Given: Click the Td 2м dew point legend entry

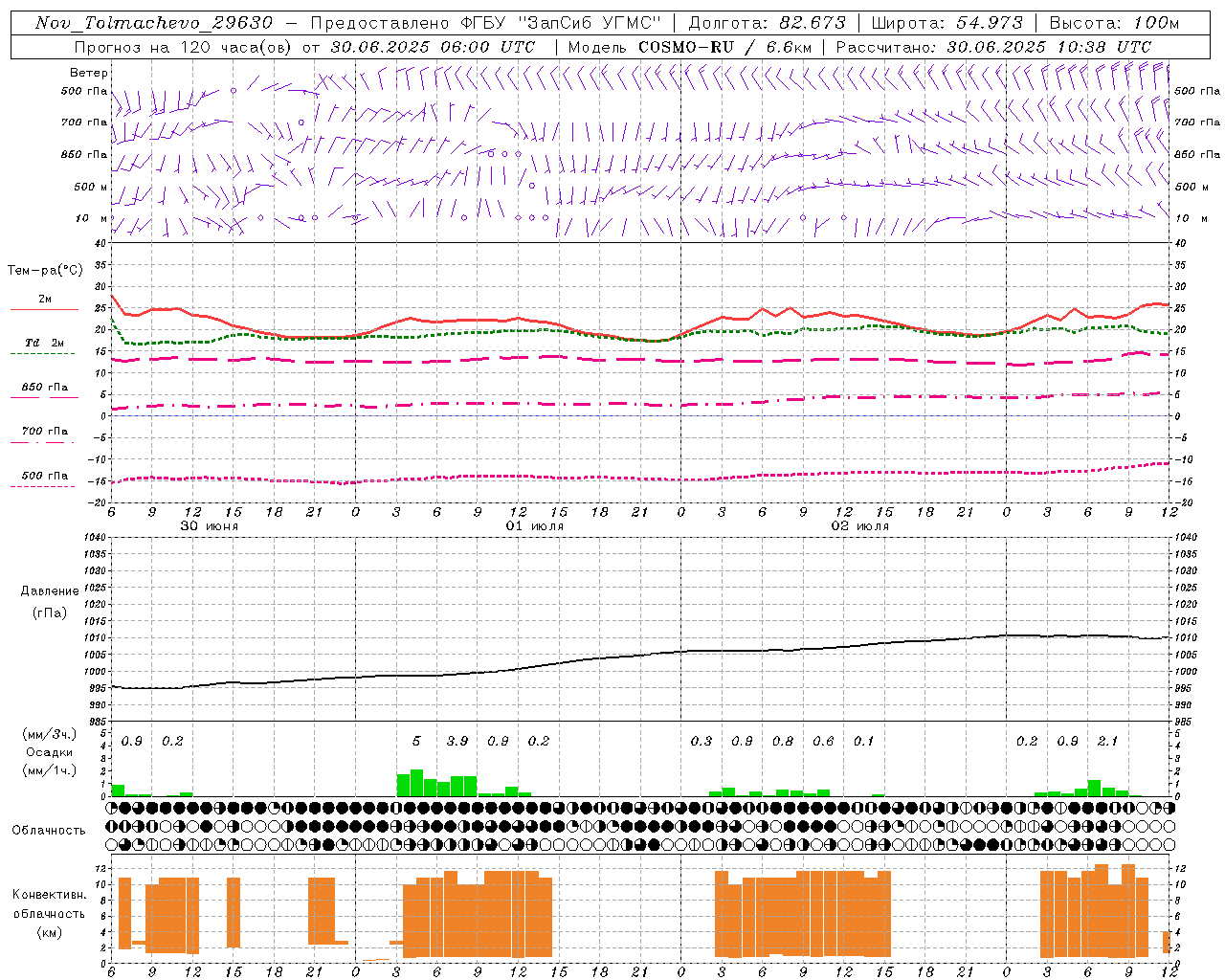Looking at the screenshot, I should pos(45,343).
